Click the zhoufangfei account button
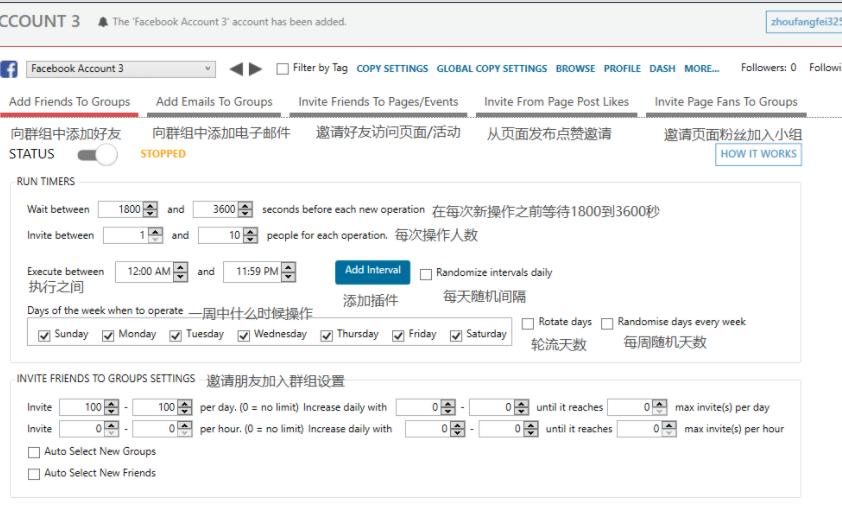Image resolution: width=842 pixels, height=508 pixels. pos(804,22)
